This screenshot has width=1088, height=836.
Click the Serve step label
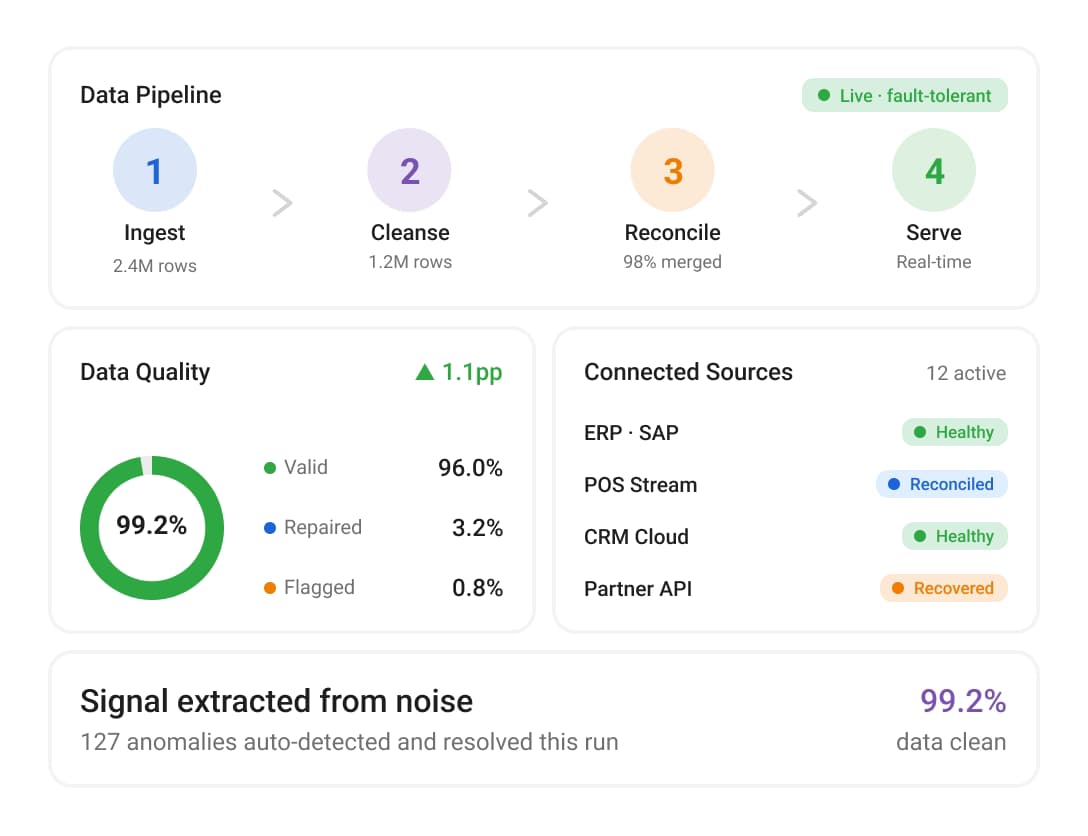tap(934, 232)
